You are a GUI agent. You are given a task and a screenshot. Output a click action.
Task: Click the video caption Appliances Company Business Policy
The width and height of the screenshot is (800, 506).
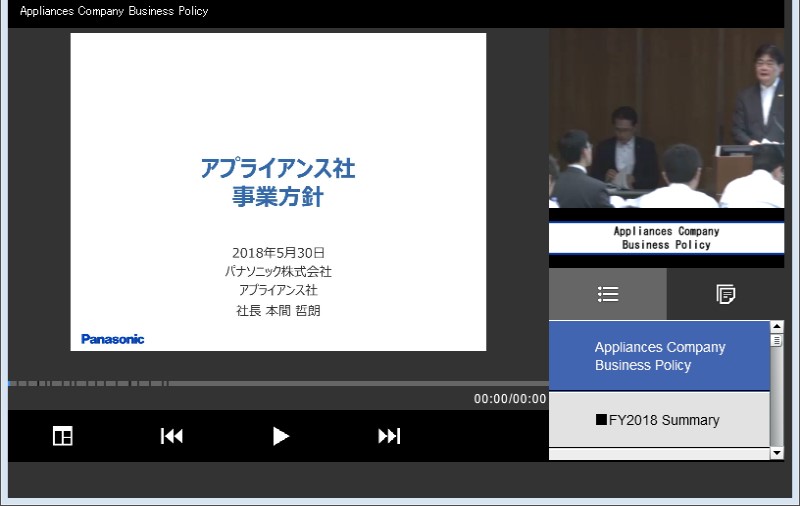pyautogui.click(x=666, y=238)
